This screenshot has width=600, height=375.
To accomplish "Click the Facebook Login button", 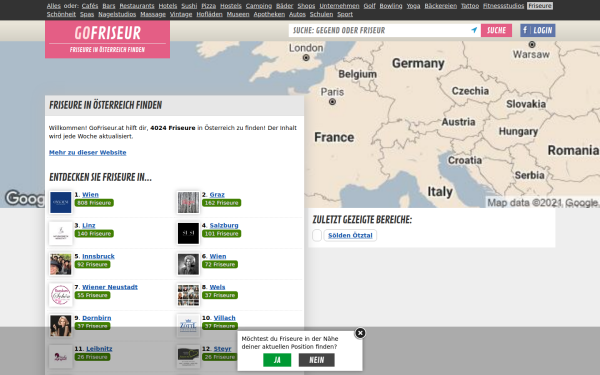I will (x=538, y=30).
